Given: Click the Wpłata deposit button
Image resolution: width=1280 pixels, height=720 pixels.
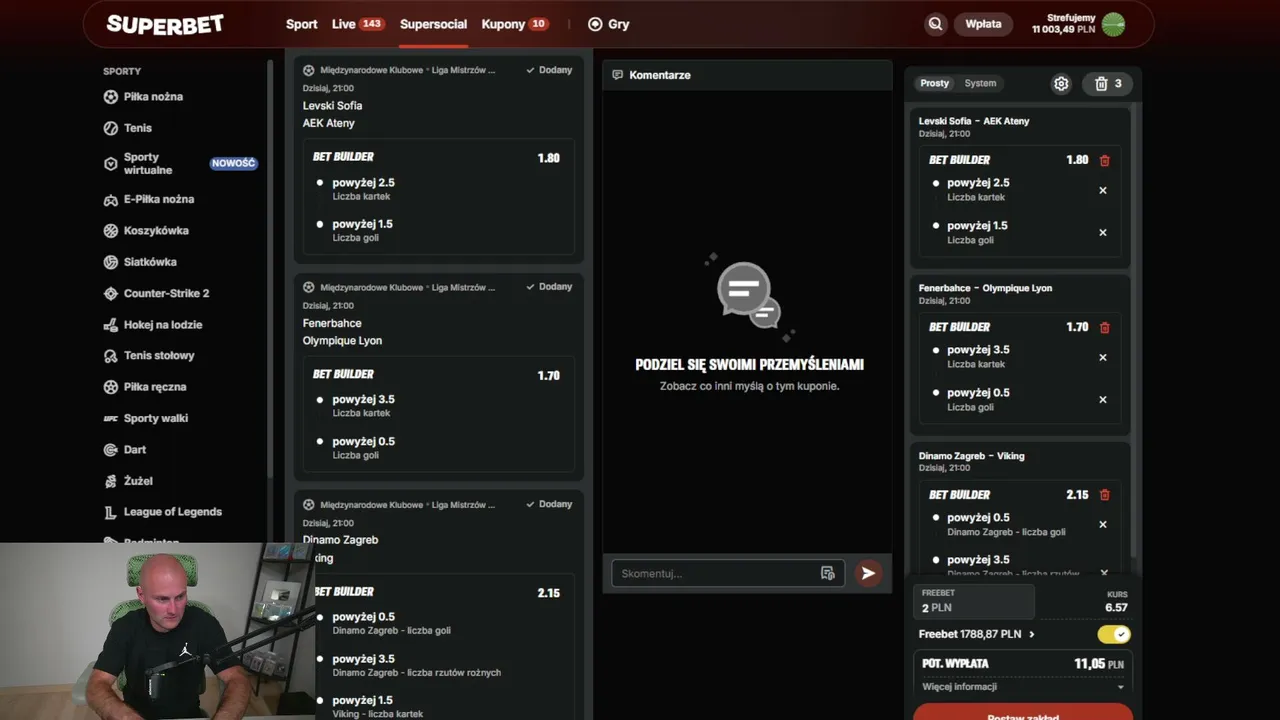Looking at the screenshot, I should pos(984,24).
